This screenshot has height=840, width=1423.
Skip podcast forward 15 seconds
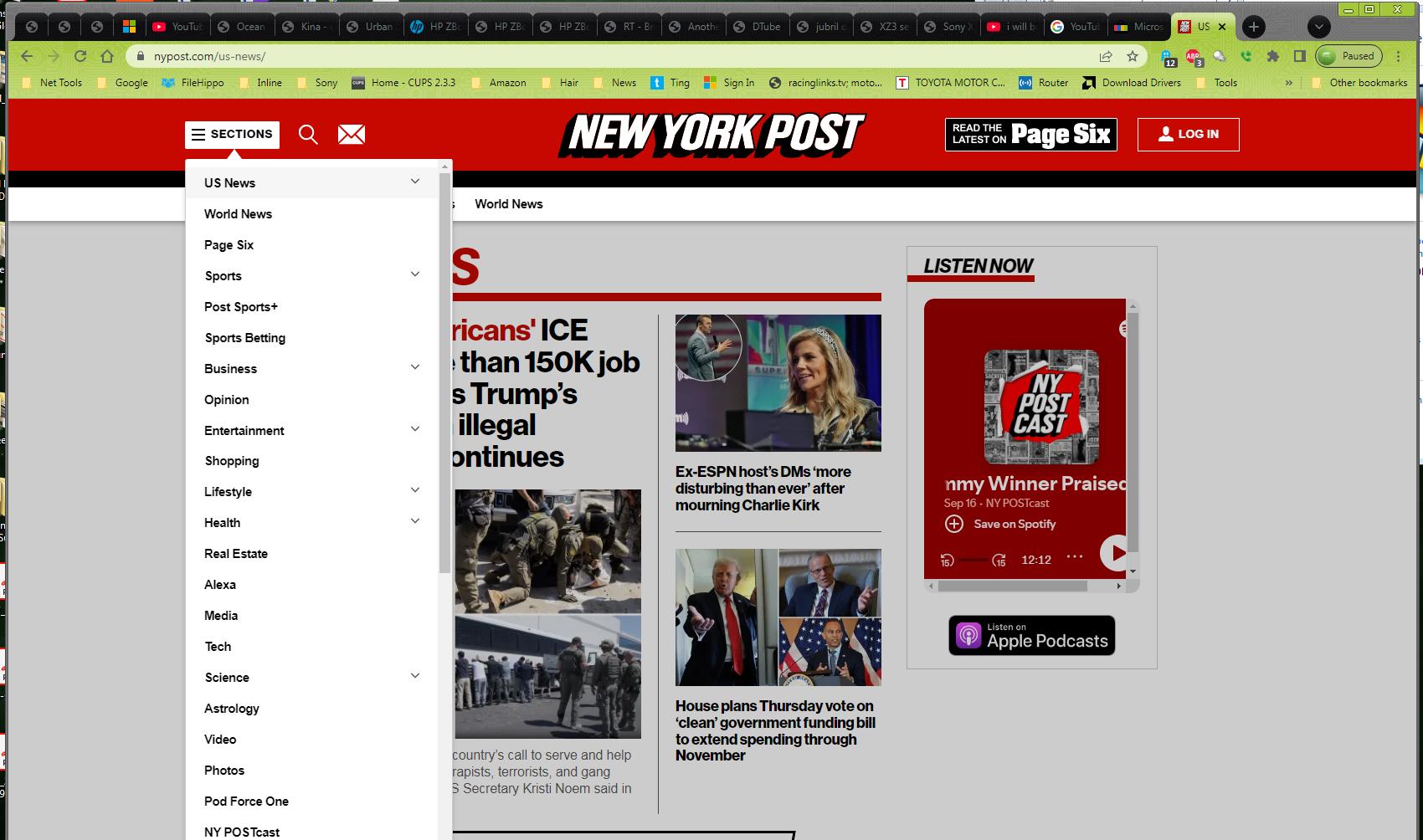999,560
